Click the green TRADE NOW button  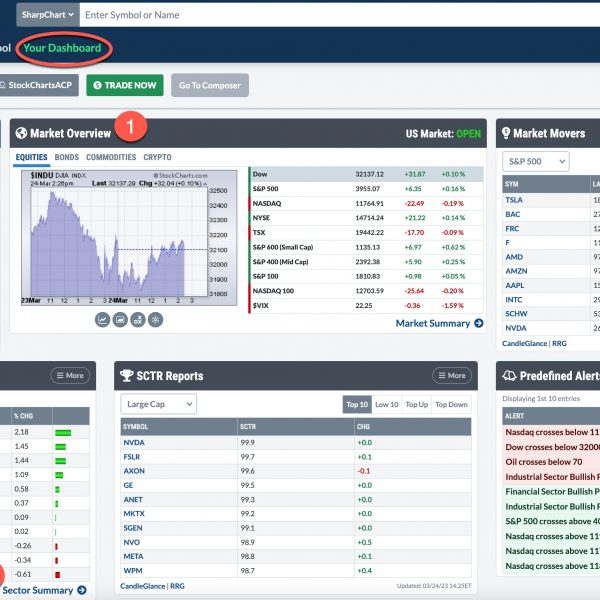(125, 85)
